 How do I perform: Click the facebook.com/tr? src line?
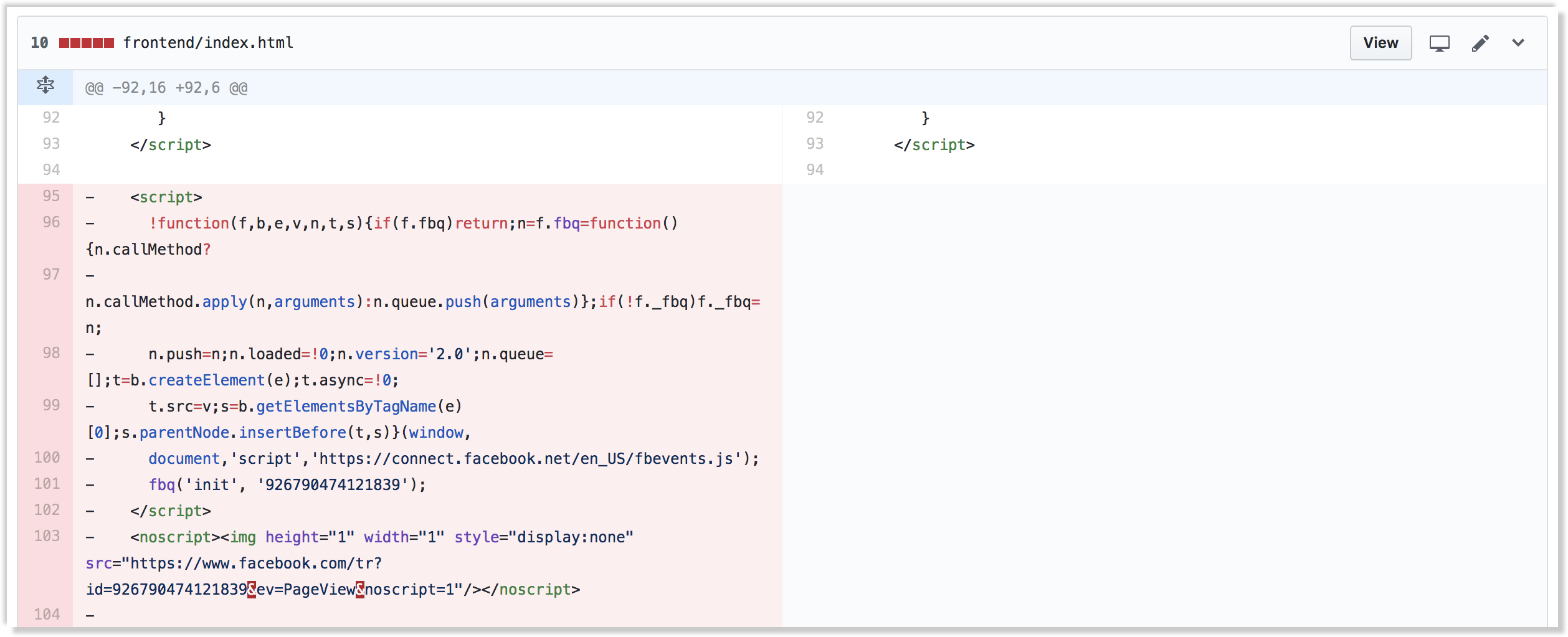[x=234, y=564]
